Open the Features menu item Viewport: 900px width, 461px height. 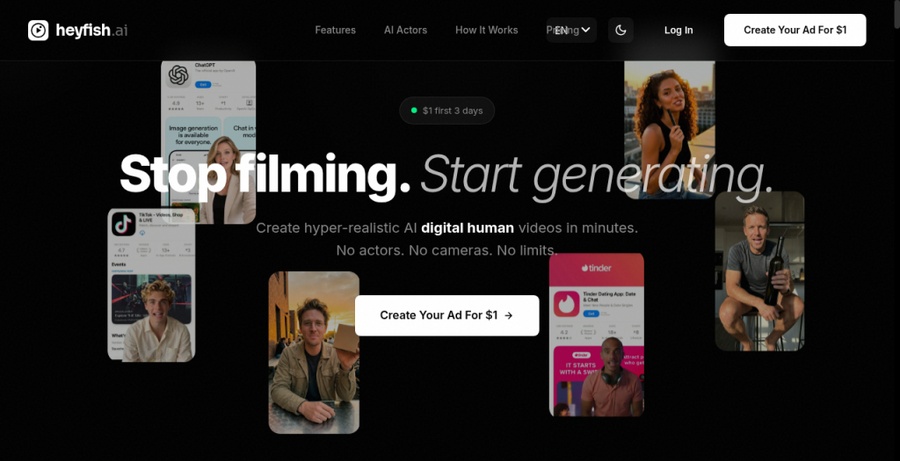point(335,30)
